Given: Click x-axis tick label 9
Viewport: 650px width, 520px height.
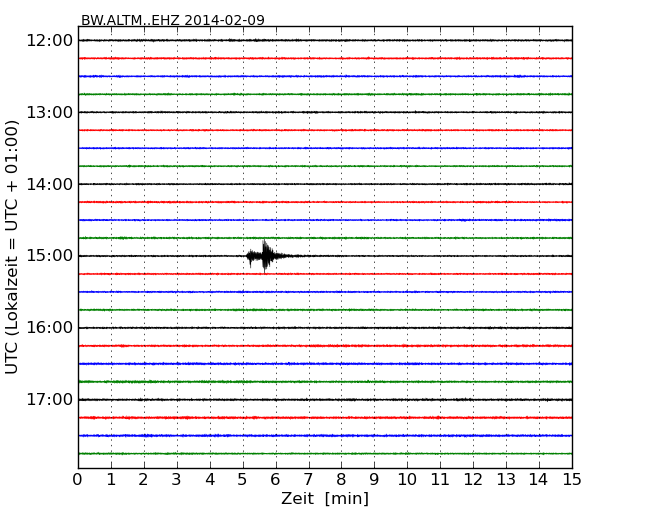Looking at the screenshot, I should [374, 479].
